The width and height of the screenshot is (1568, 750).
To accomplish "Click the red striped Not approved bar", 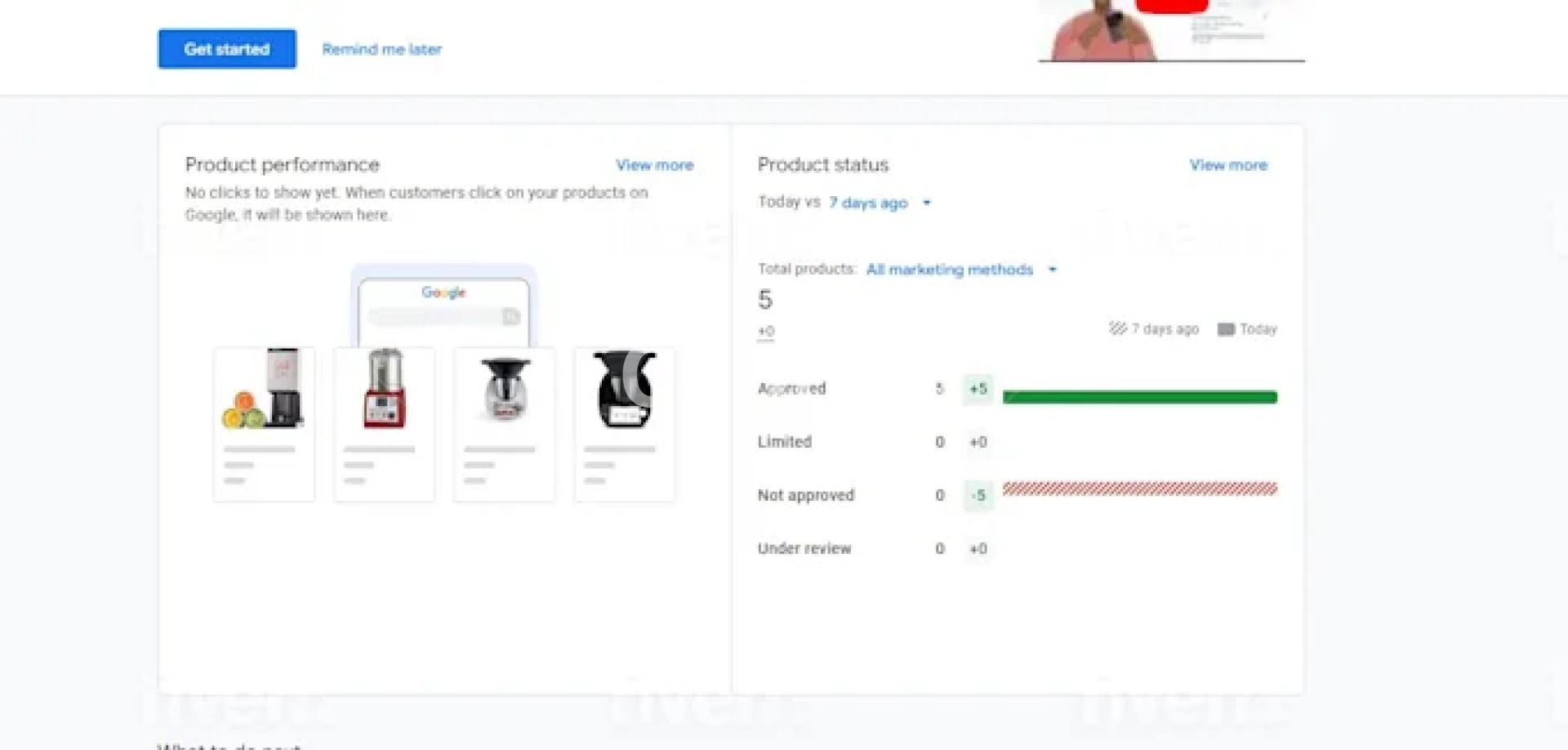I will tap(1139, 489).
